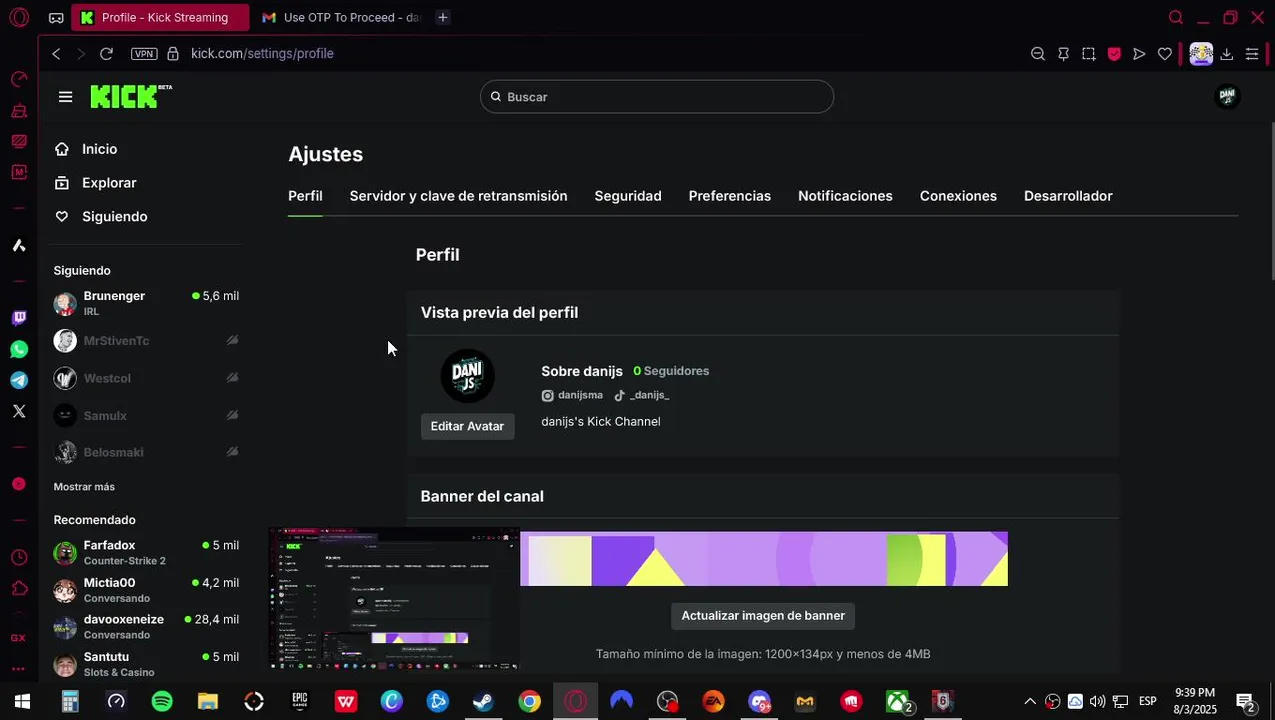Screen dimensions: 1275x720
Task: Open new browser tab
Action: pos(443,17)
